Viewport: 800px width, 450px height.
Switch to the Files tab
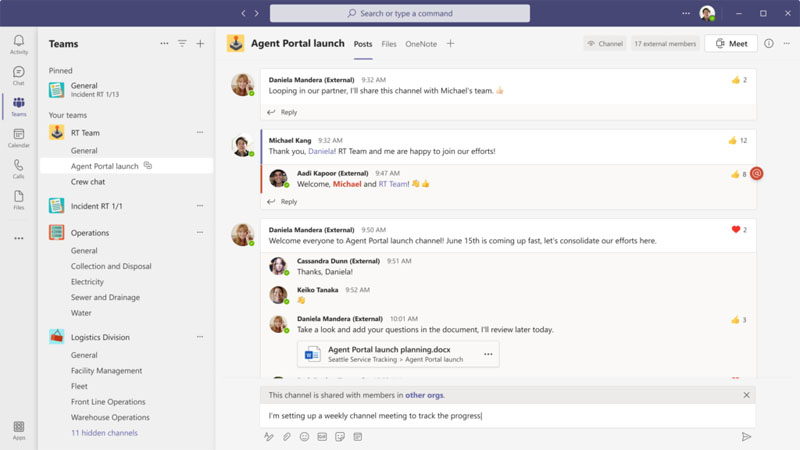[x=389, y=44]
